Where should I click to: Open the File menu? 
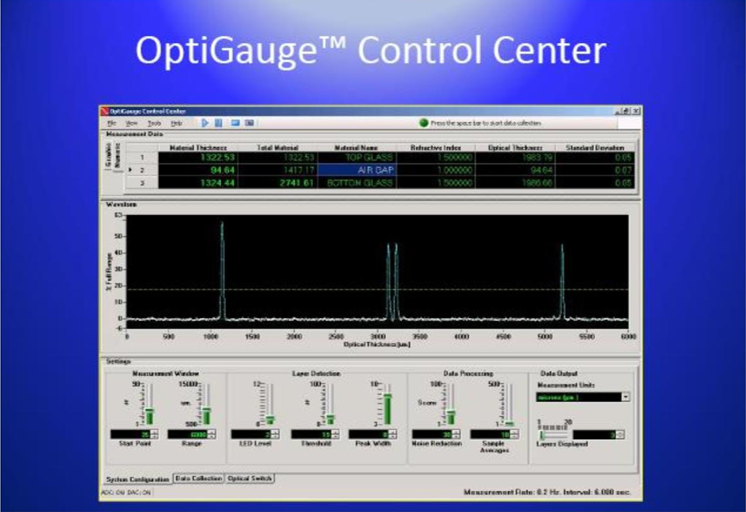(111, 123)
